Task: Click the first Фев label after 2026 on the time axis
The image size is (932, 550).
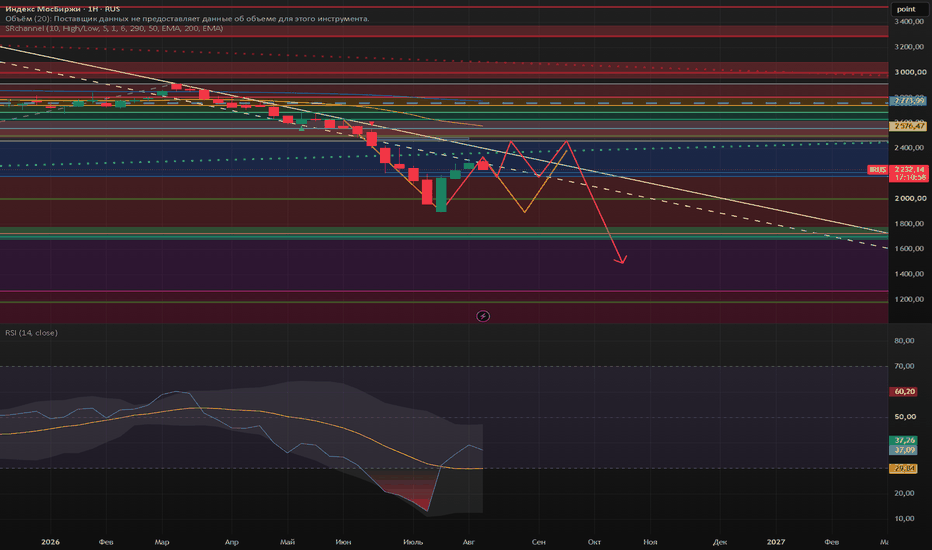Action: point(106,542)
